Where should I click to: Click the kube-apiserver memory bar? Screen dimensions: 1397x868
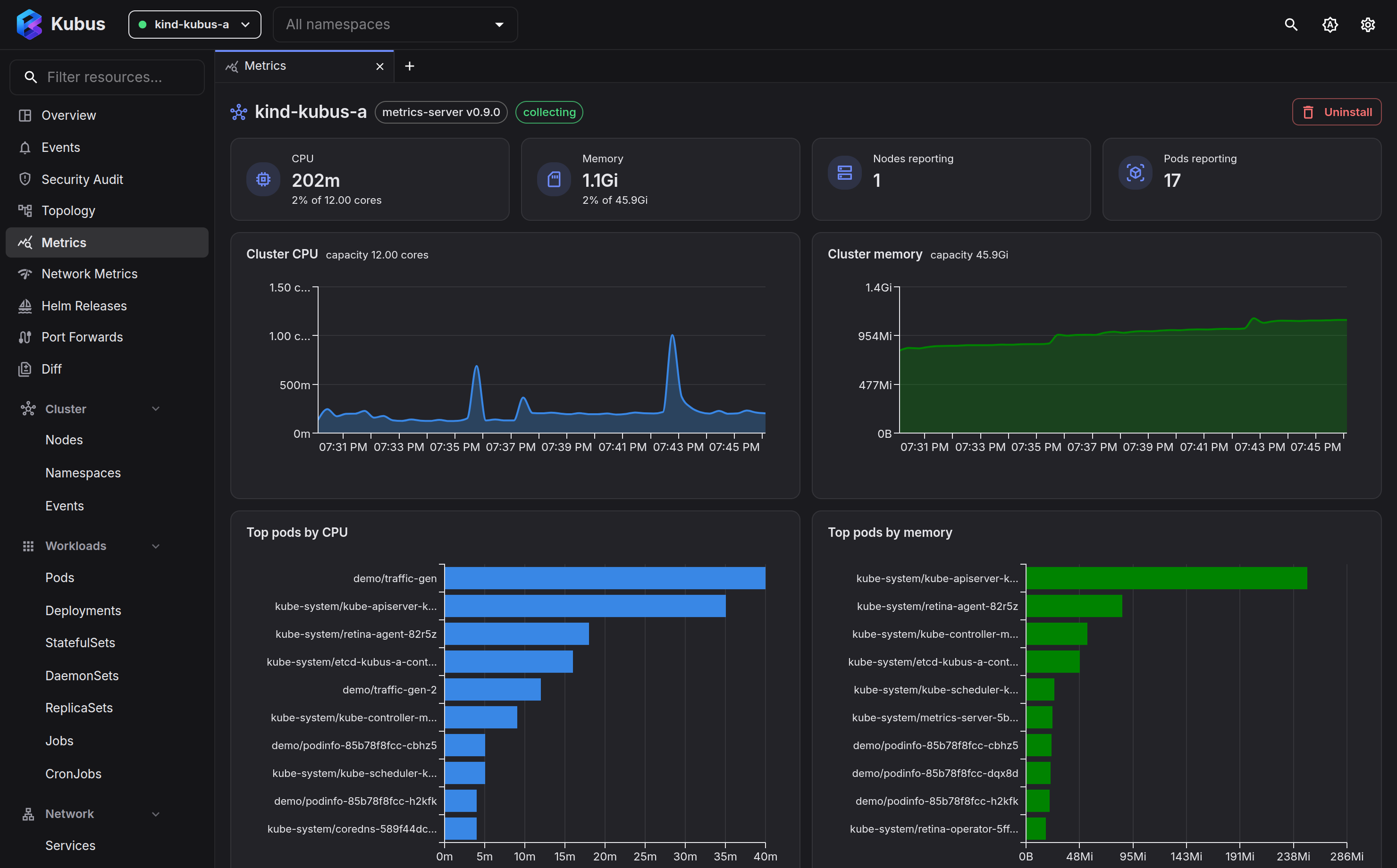1167,578
